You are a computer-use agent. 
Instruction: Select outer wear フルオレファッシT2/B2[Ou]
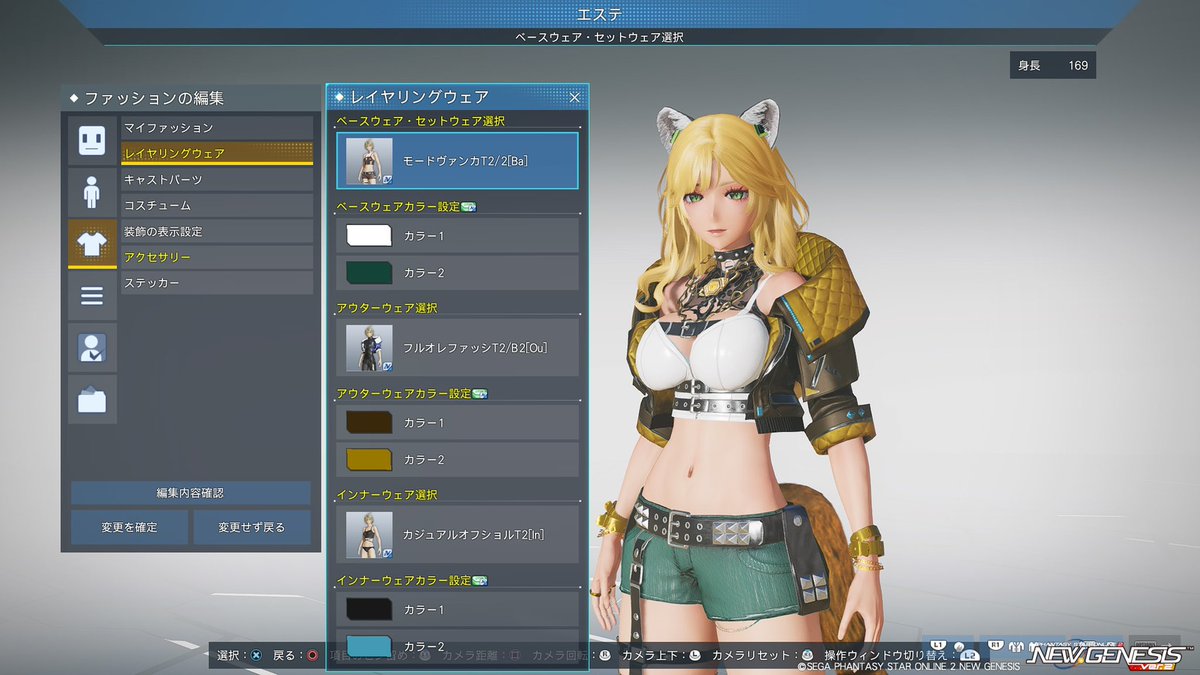coord(457,347)
